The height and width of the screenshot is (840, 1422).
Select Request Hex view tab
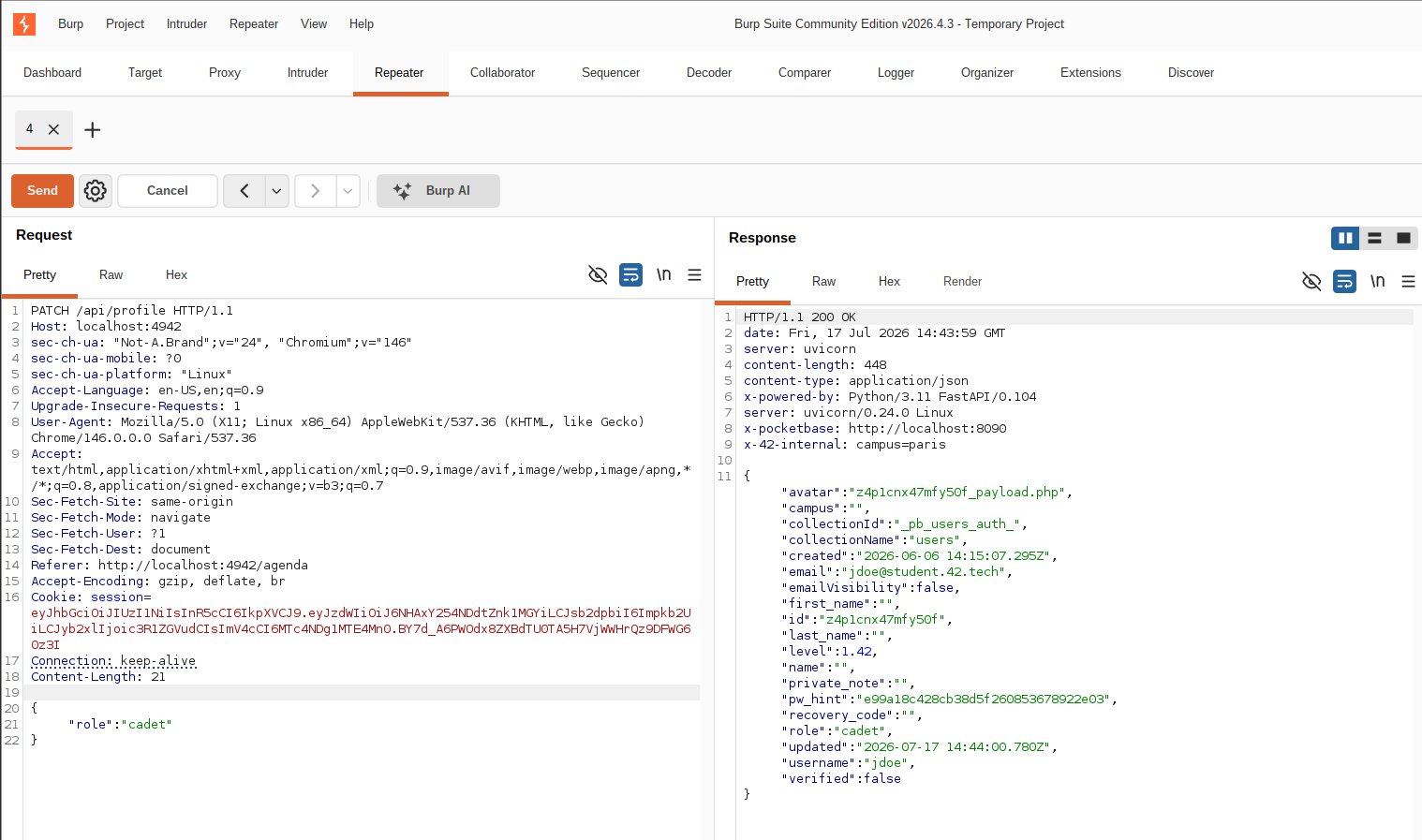pos(177,275)
